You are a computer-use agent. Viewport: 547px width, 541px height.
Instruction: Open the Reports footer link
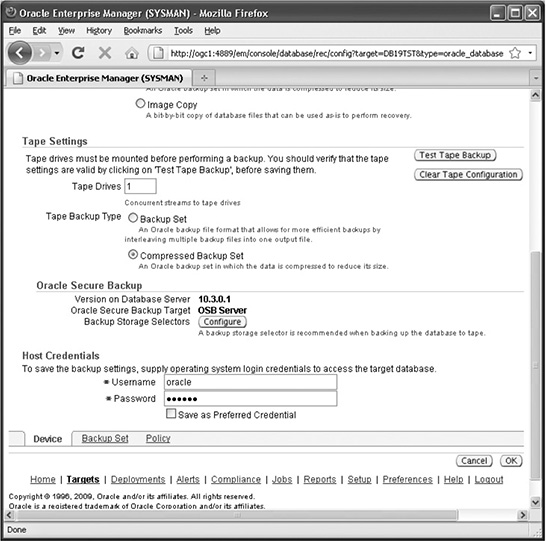pos(320,480)
